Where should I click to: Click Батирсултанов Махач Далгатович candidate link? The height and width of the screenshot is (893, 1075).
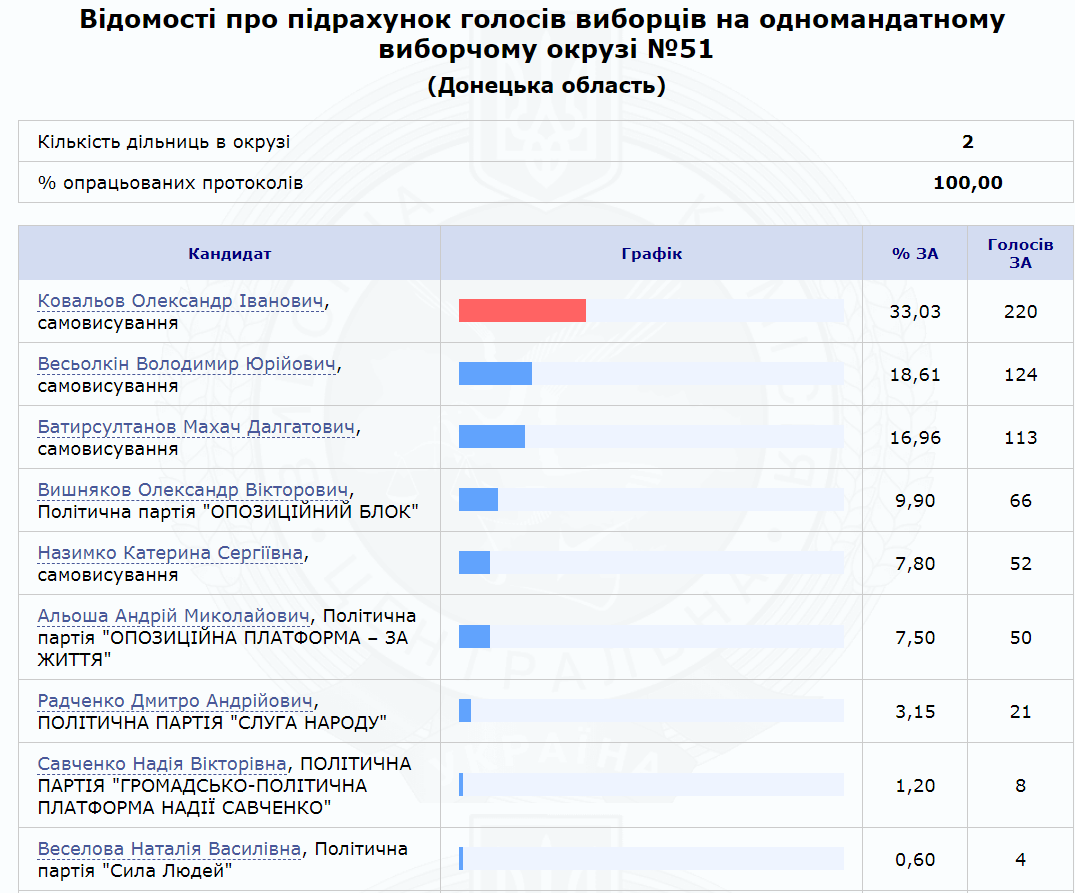pos(197,427)
